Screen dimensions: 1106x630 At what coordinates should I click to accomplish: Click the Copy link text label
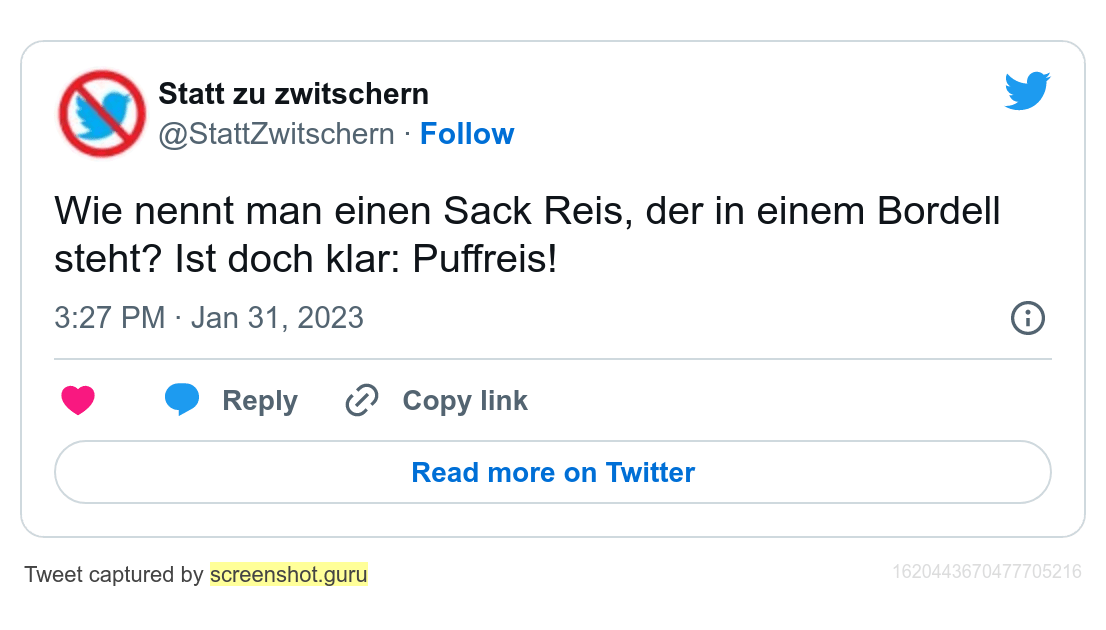pos(465,401)
